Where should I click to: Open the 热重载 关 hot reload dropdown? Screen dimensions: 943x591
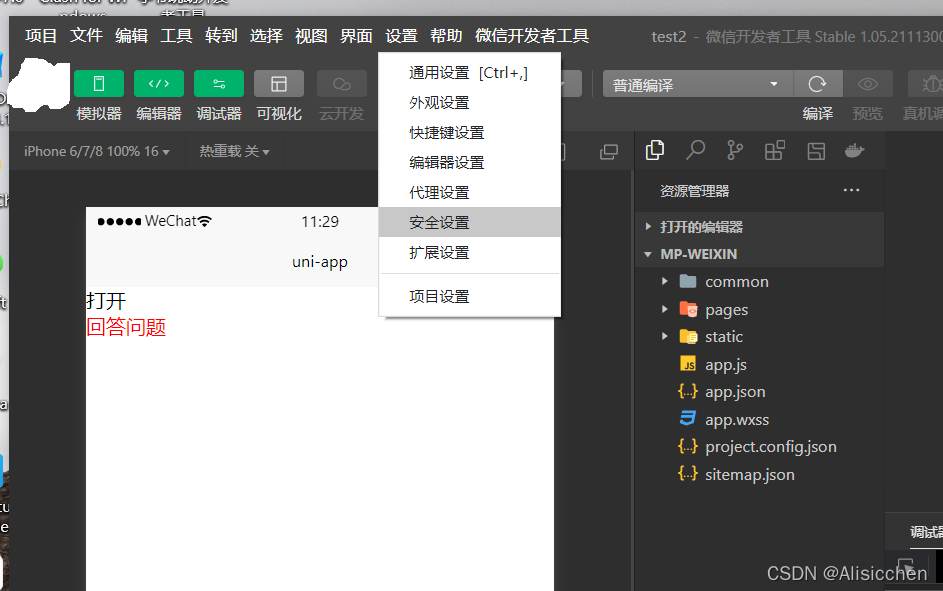click(x=234, y=152)
